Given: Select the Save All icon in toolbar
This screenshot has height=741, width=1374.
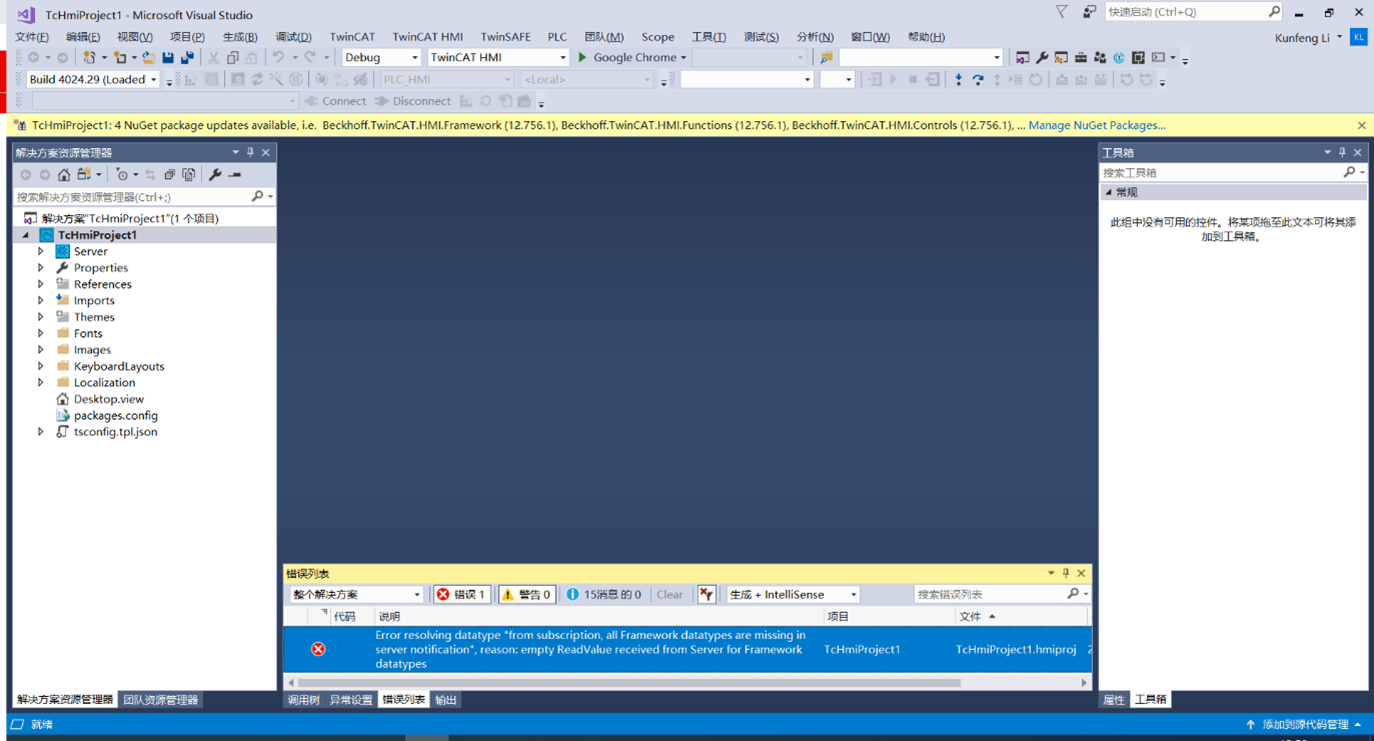Looking at the screenshot, I should [188, 57].
